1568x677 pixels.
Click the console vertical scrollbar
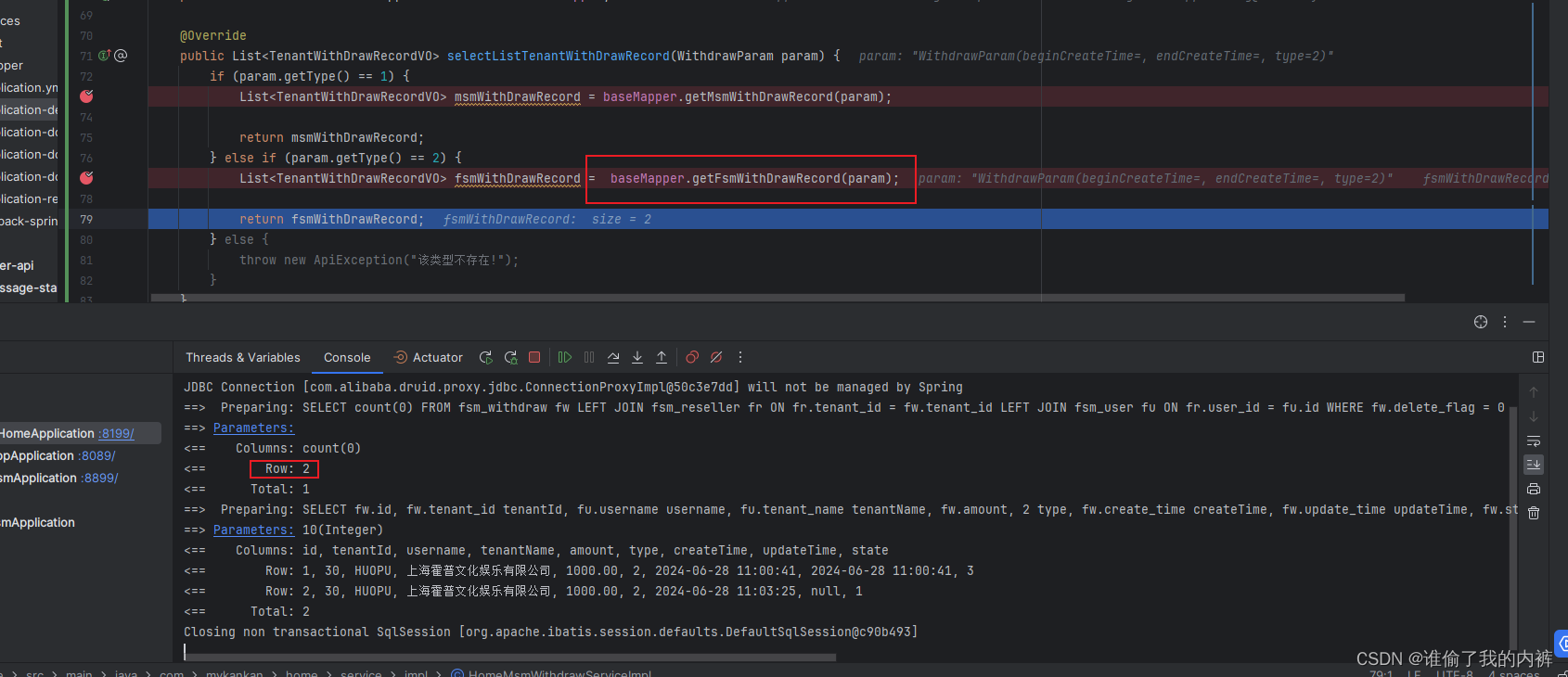(1513, 529)
